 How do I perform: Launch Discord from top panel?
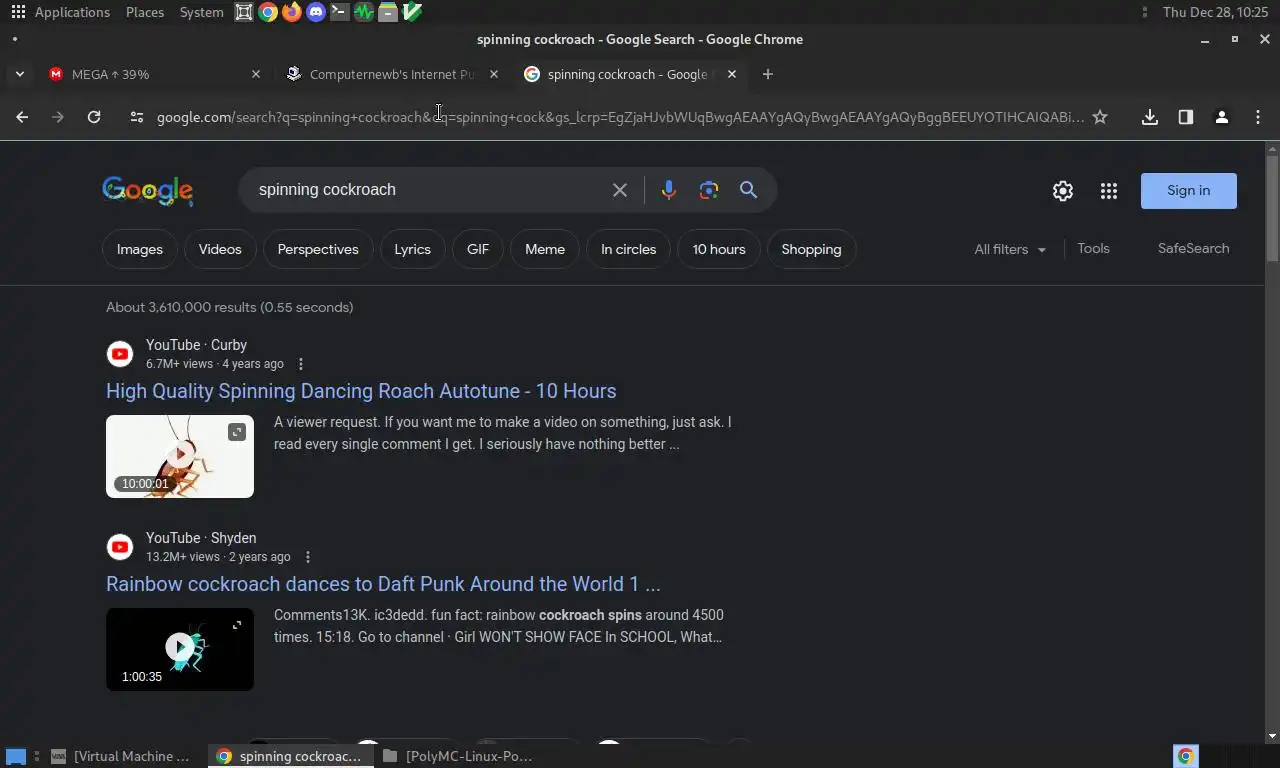point(316,12)
